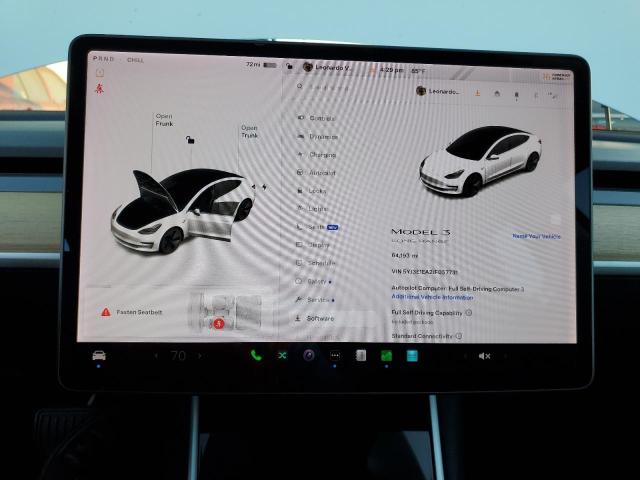Tap info icon next to Full Self-Driving Capability

(x=469, y=313)
